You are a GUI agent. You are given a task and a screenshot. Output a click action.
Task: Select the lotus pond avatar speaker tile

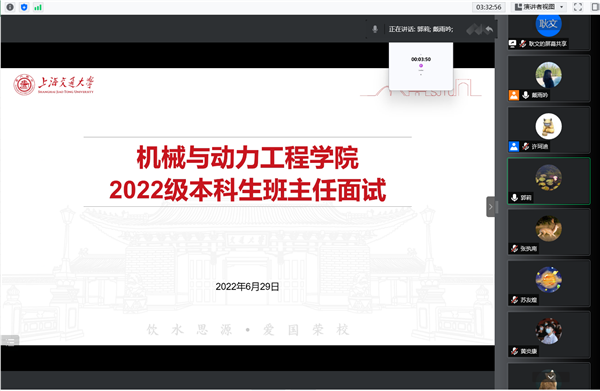548,181
